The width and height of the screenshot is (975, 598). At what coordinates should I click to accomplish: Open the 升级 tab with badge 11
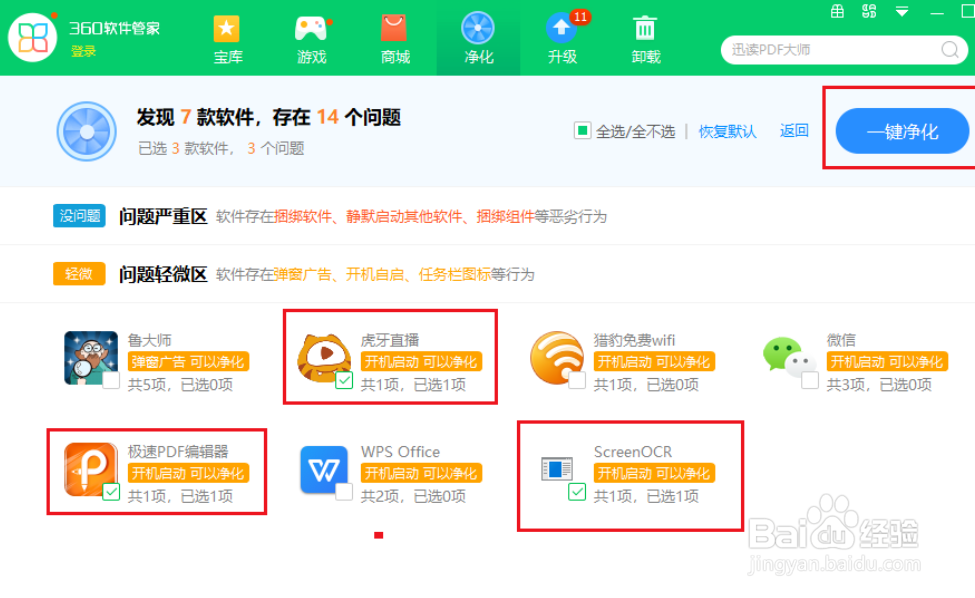(563, 39)
